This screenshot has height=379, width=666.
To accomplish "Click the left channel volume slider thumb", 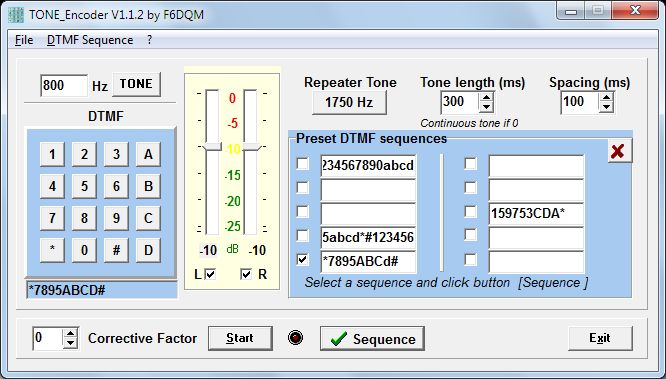I will [212, 147].
